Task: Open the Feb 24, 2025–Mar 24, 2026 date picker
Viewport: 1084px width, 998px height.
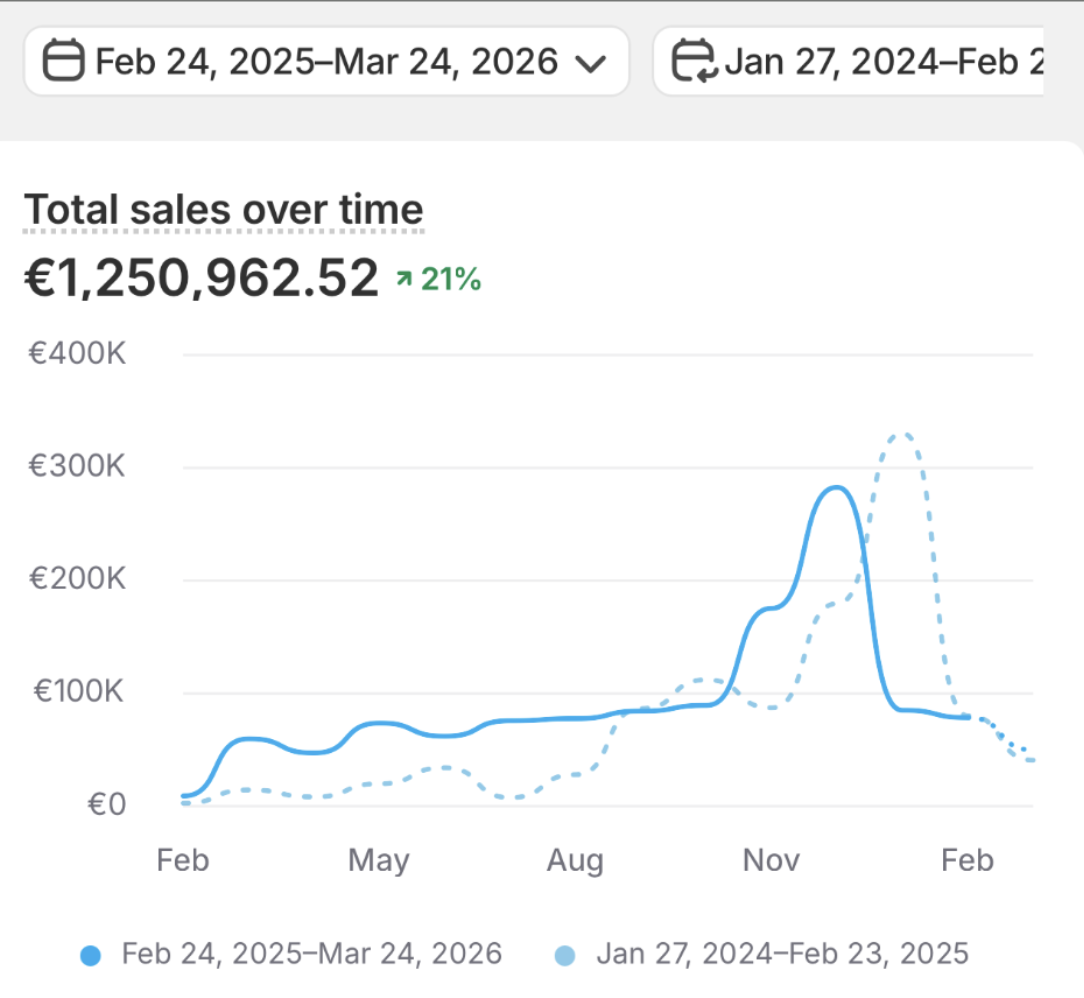Action: pyautogui.click(x=326, y=62)
